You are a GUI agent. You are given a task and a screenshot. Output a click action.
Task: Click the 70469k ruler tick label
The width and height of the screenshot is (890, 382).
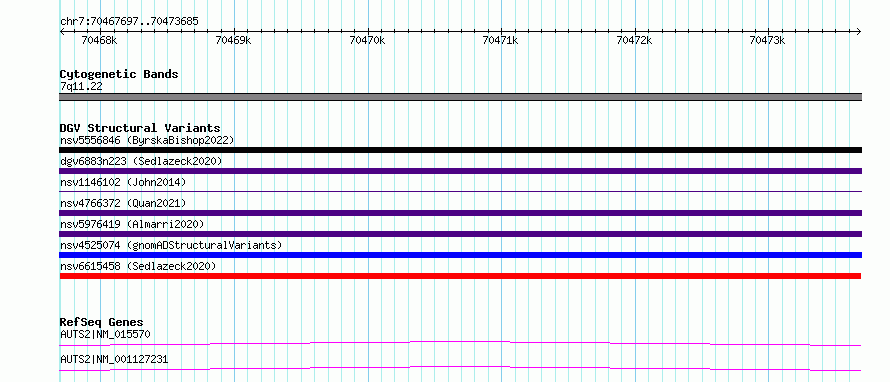tap(233, 40)
